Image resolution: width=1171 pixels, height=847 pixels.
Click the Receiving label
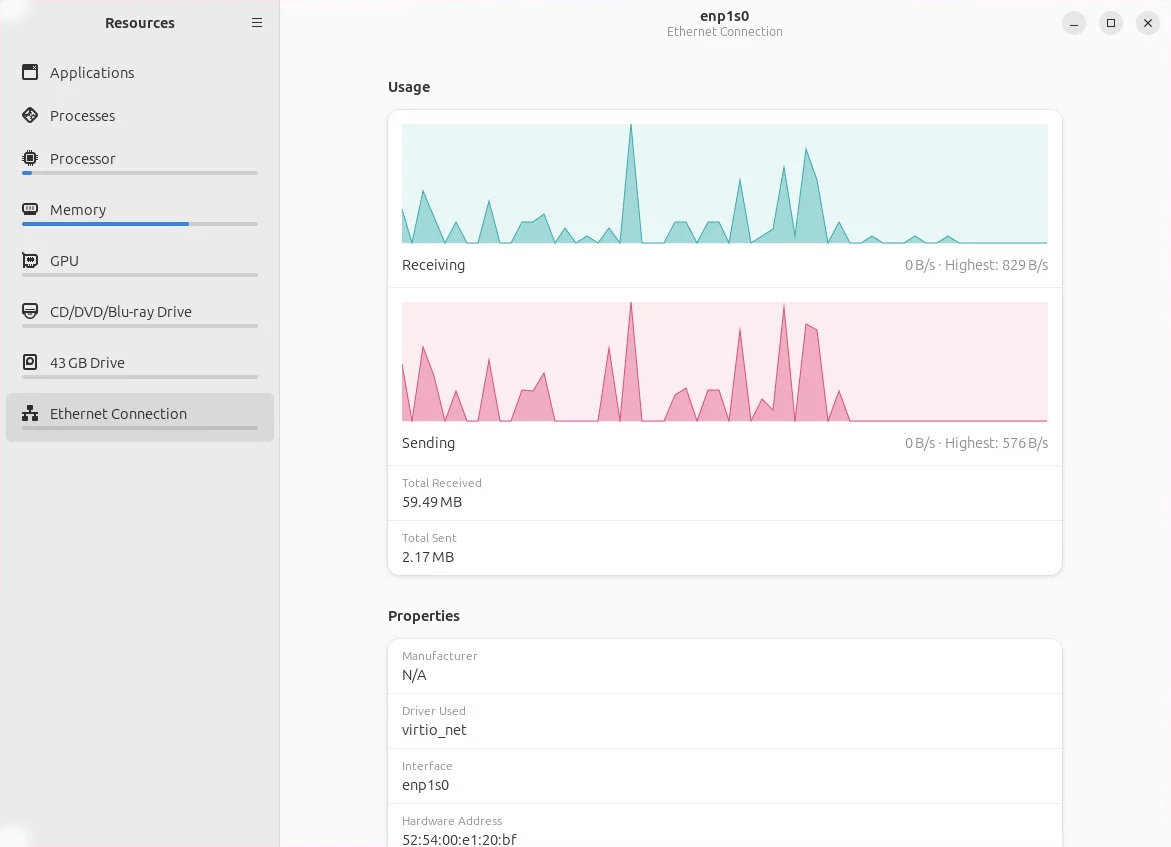(433, 265)
